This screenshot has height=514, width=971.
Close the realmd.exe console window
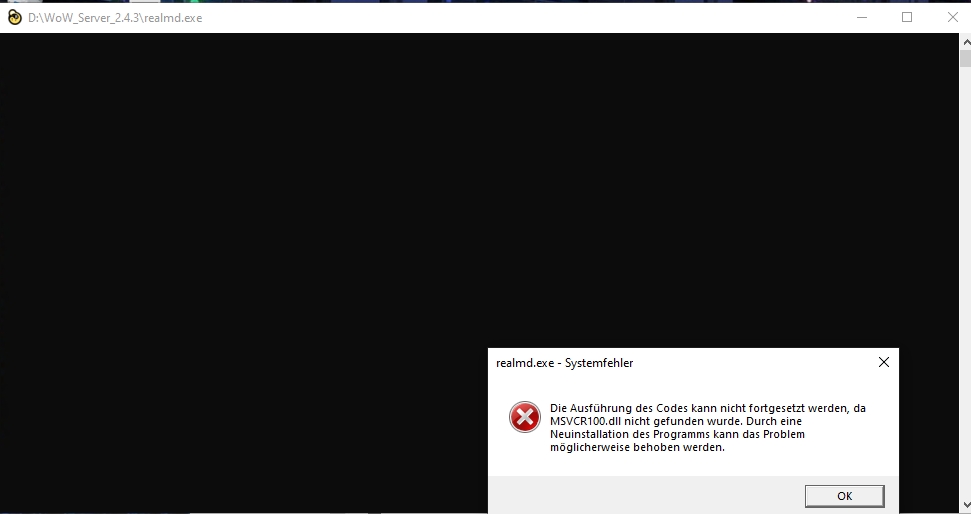coord(952,17)
